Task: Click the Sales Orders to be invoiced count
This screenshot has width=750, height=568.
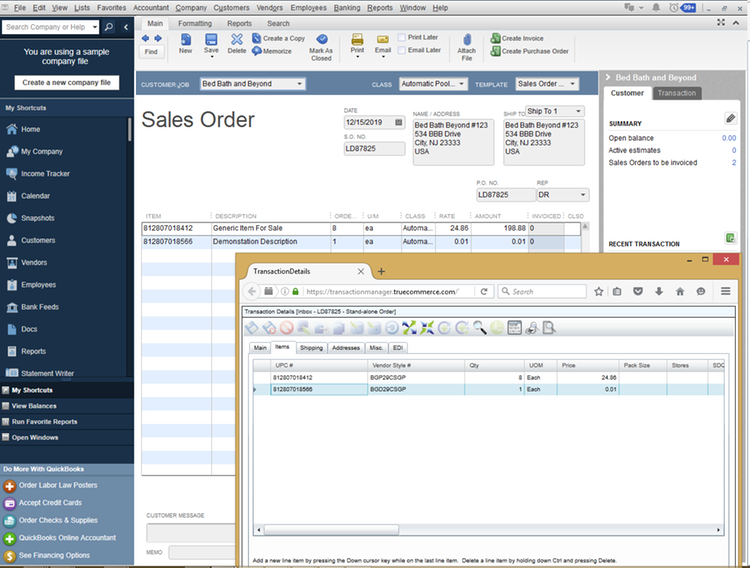Action: (x=734, y=163)
